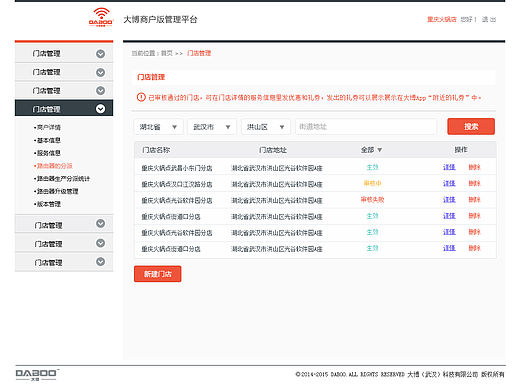The image size is (520, 390).
Task: Open 服务信息 in the sidebar submenu
Action: click(x=48, y=153)
